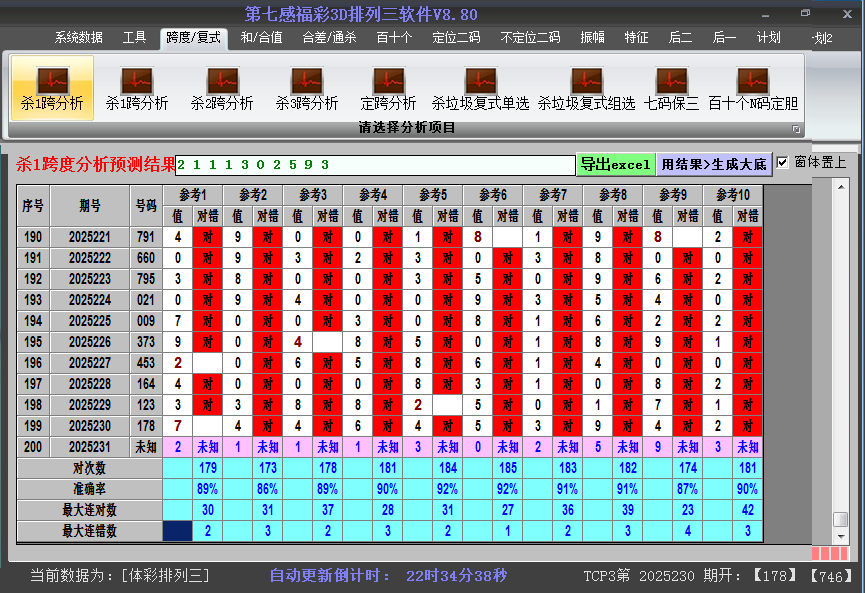The image size is (865, 593).
Task: Select the row for 期号 2025221
Action: pos(390,237)
